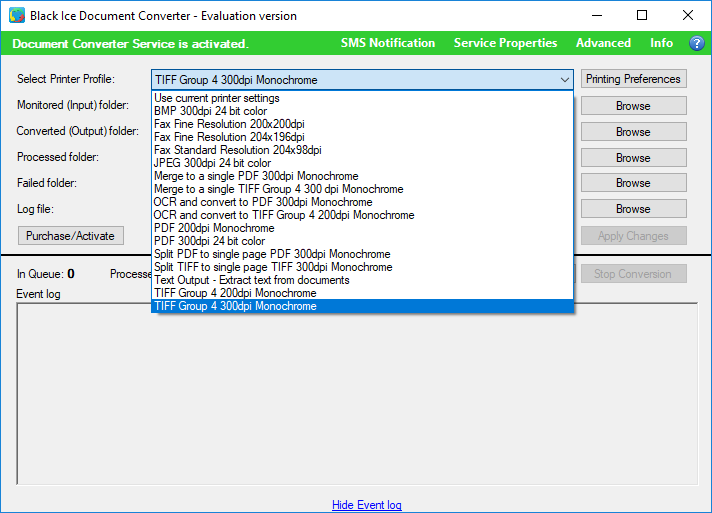Click the blue help question mark icon
712x513 pixels.
697,43
